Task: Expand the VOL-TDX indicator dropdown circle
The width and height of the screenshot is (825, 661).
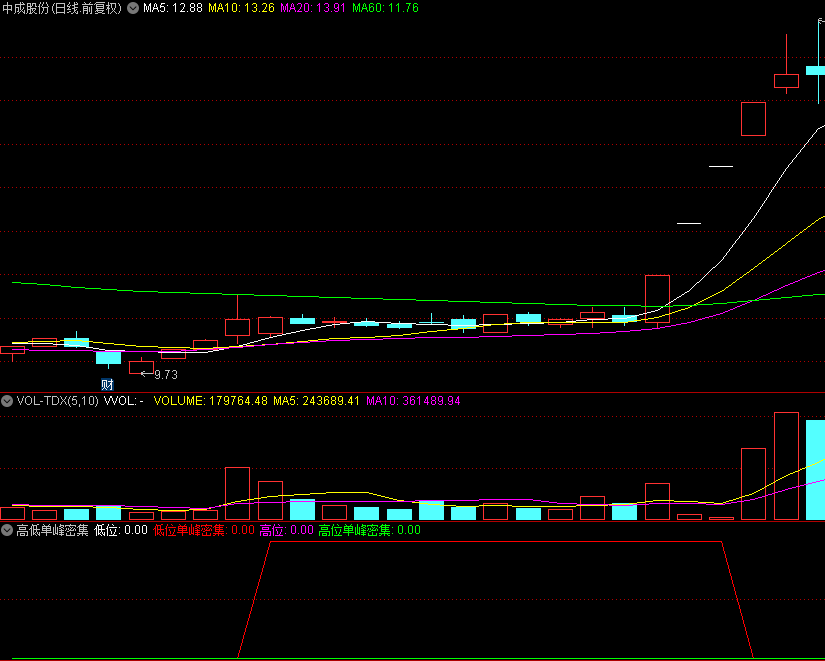Action: (x=7, y=401)
